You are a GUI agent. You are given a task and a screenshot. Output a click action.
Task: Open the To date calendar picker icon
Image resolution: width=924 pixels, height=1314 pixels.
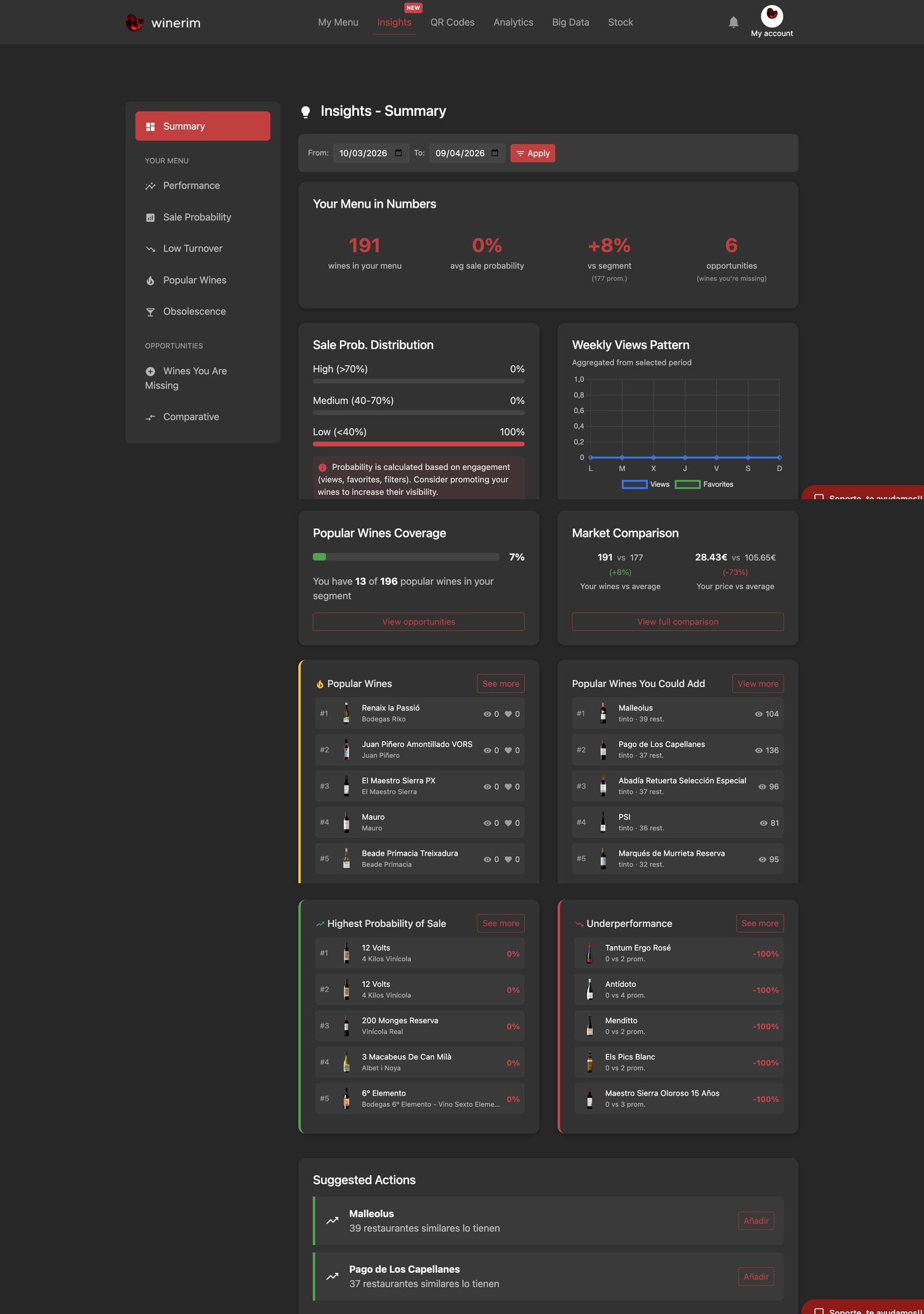coord(495,153)
